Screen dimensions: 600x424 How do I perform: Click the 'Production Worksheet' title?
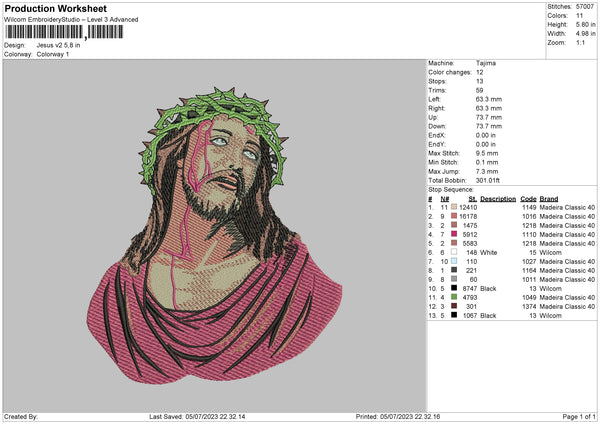(55, 8)
